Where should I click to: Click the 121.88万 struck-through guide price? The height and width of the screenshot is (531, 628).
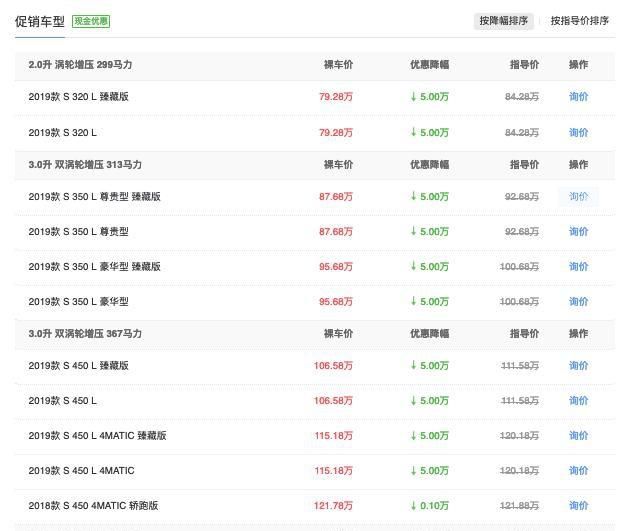coord(519,506)
